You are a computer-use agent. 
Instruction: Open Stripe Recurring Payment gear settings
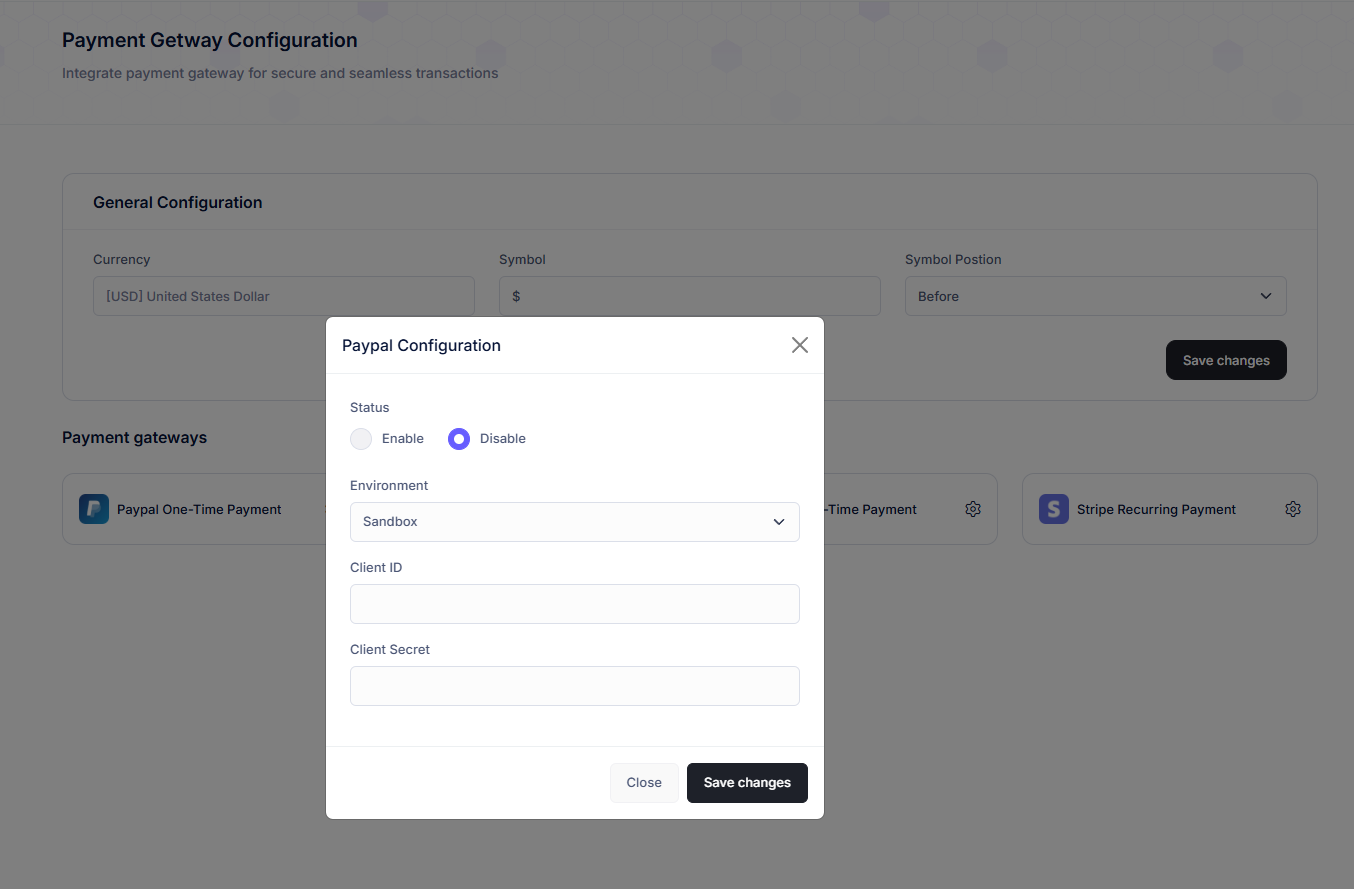1293,509
